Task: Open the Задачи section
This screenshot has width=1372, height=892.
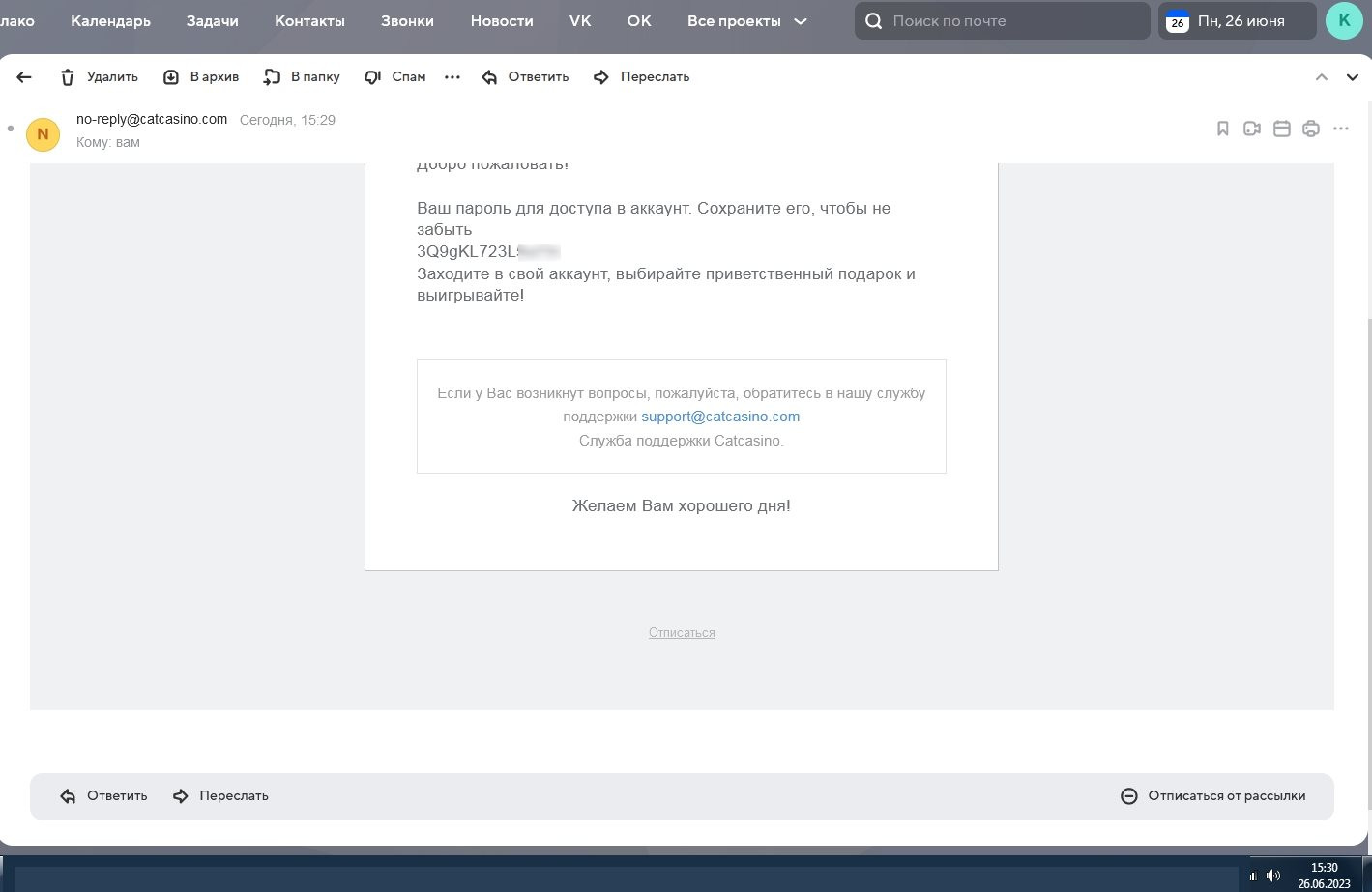Action: tap(213, 21)
